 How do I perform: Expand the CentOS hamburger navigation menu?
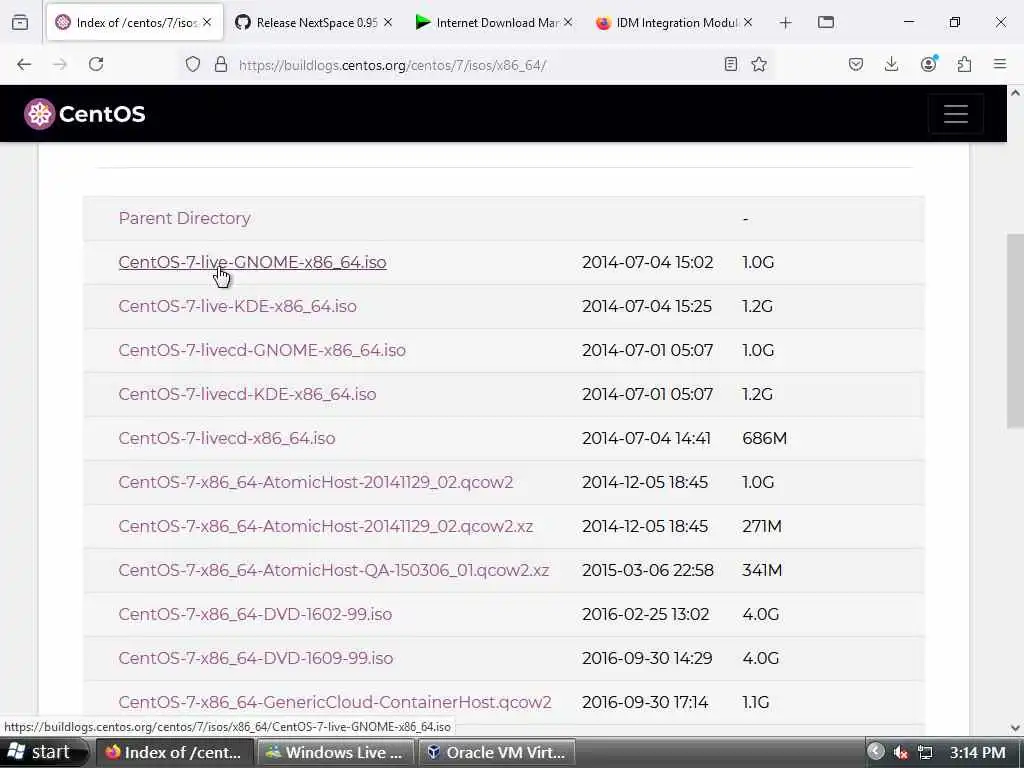coord(955,114)
